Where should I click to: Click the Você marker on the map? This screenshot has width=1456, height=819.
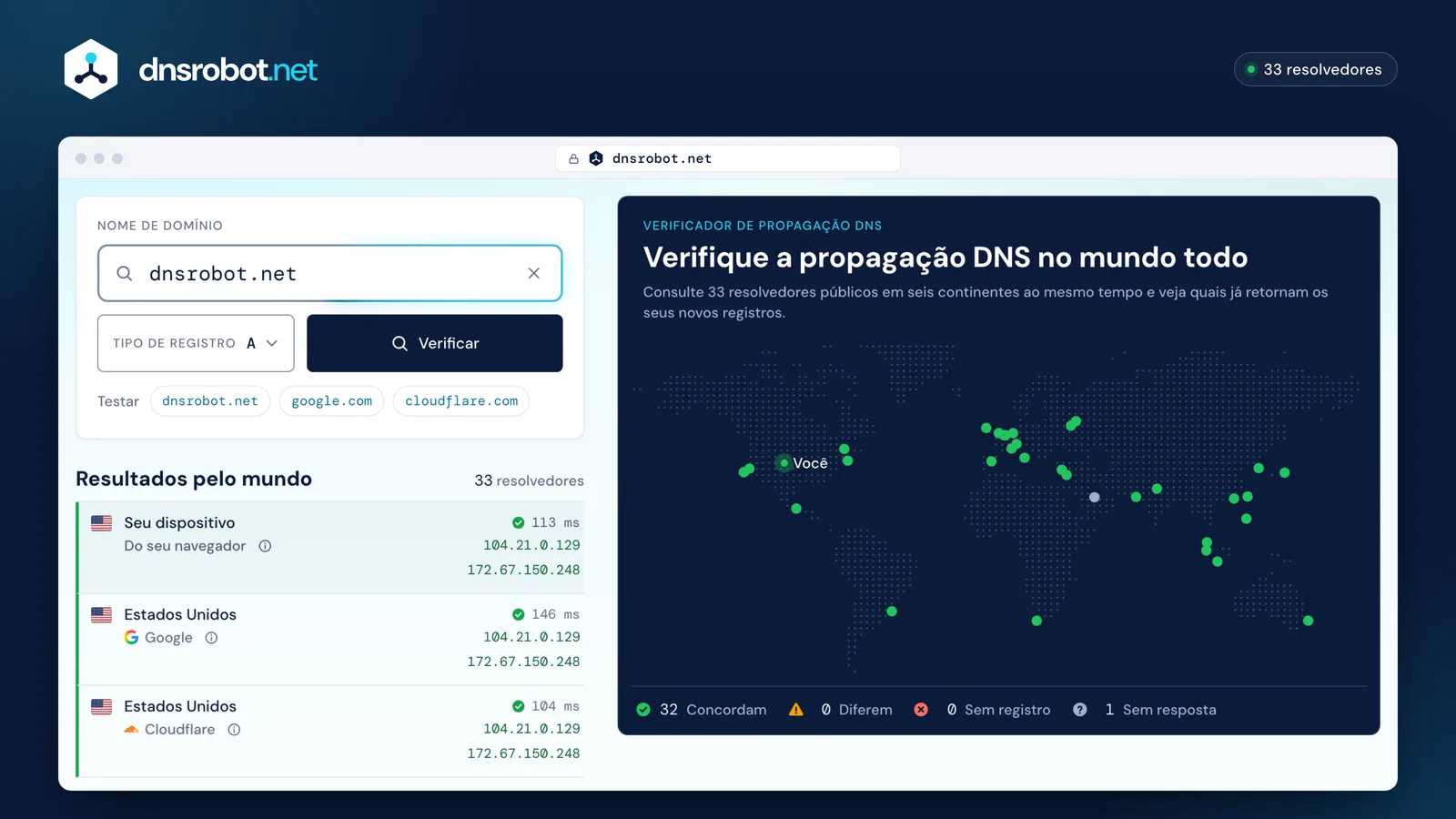(x=784, y=463)
